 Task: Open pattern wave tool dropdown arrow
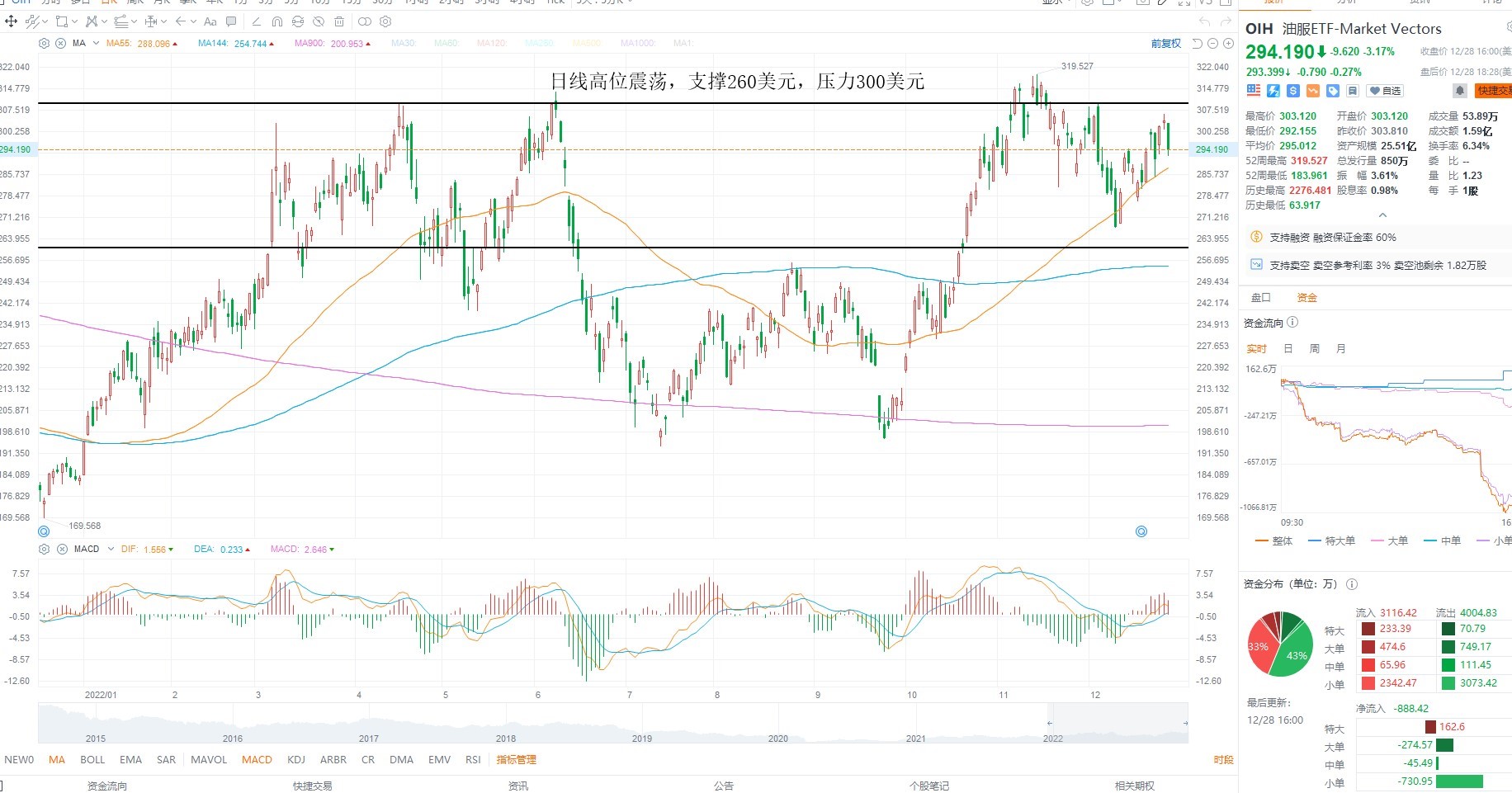point(104,21)
